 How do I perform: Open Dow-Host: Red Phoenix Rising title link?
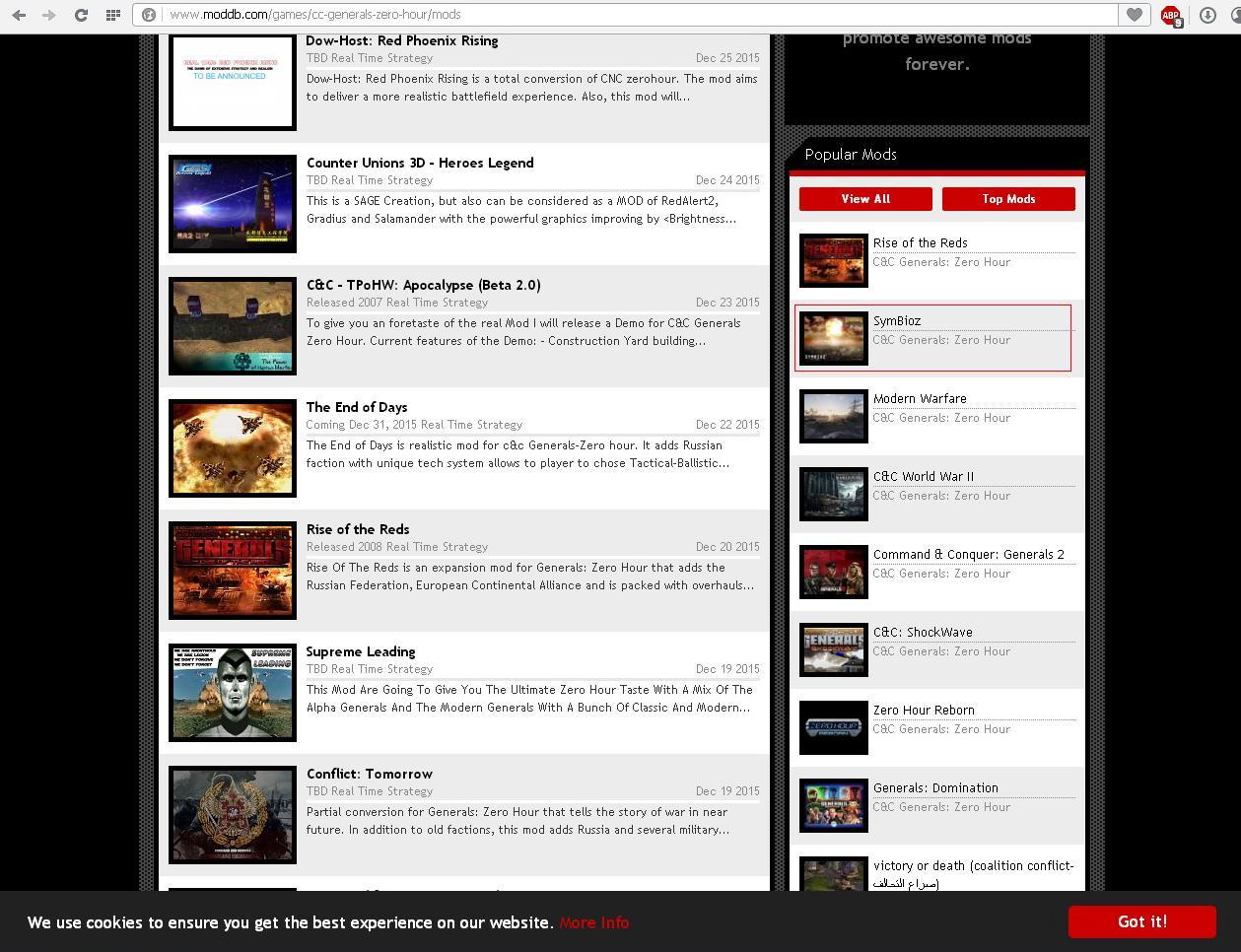click(402, 40)
